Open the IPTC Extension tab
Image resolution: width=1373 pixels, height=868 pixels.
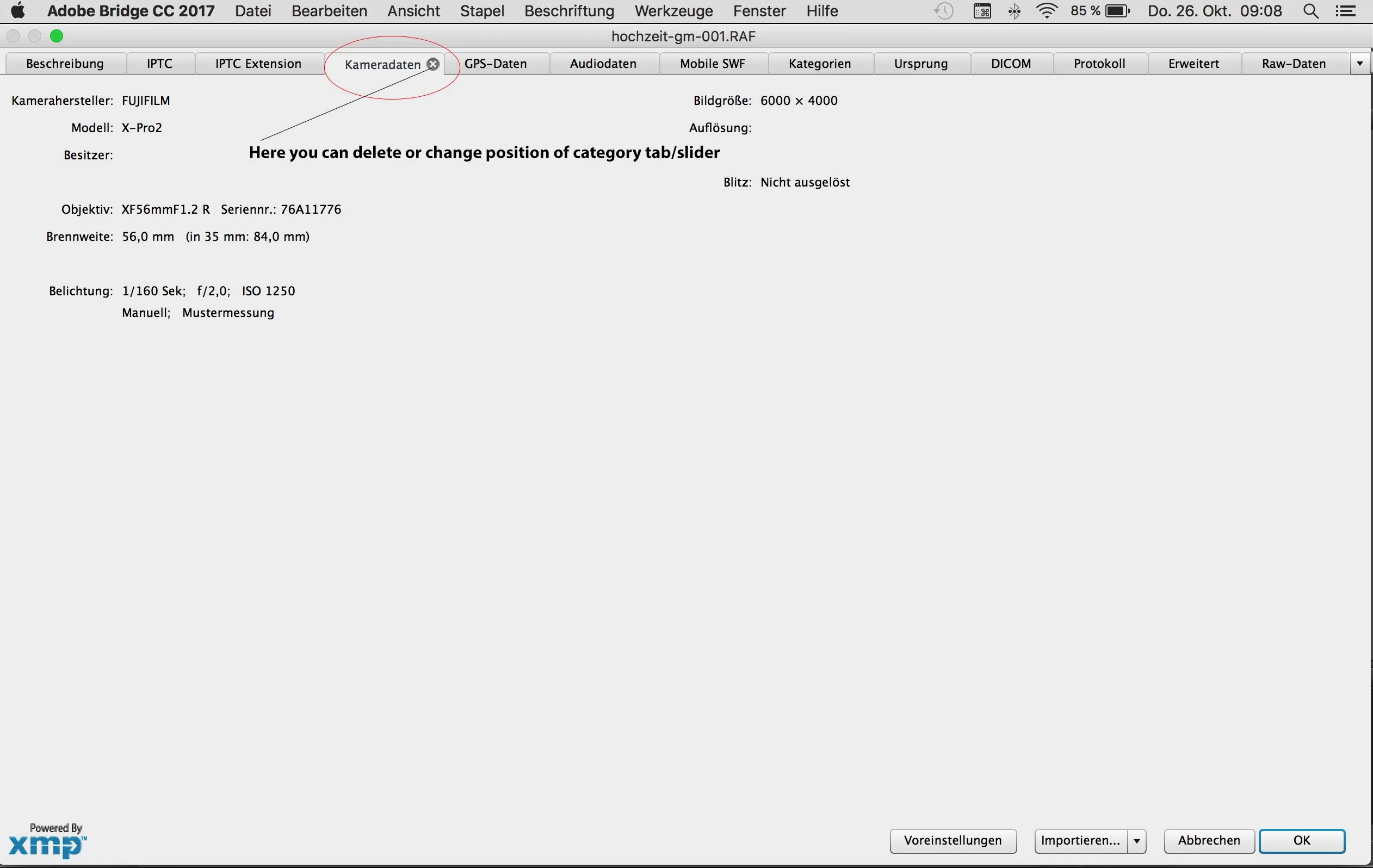click(x=258, y=64)
